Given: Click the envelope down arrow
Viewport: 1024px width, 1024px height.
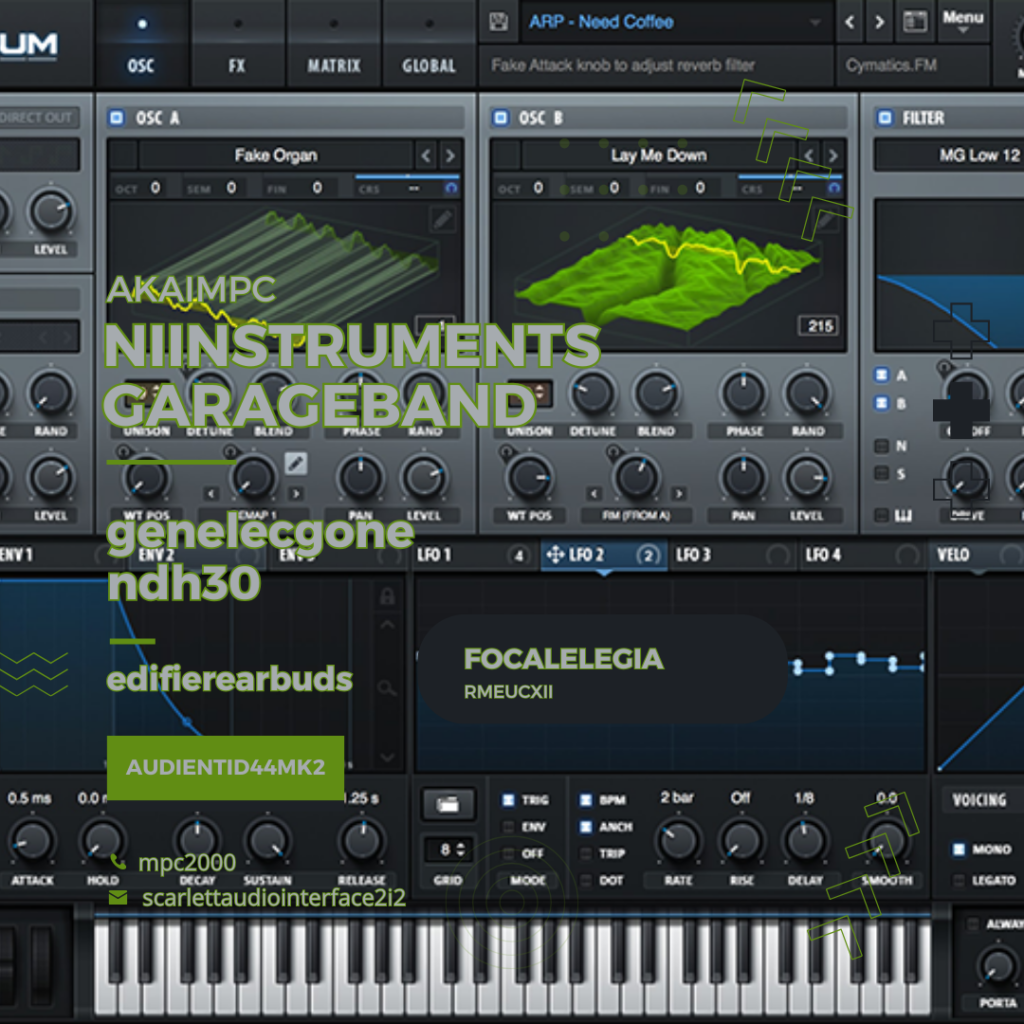Looking at the screenshot, I should click(x=387, y=758).
